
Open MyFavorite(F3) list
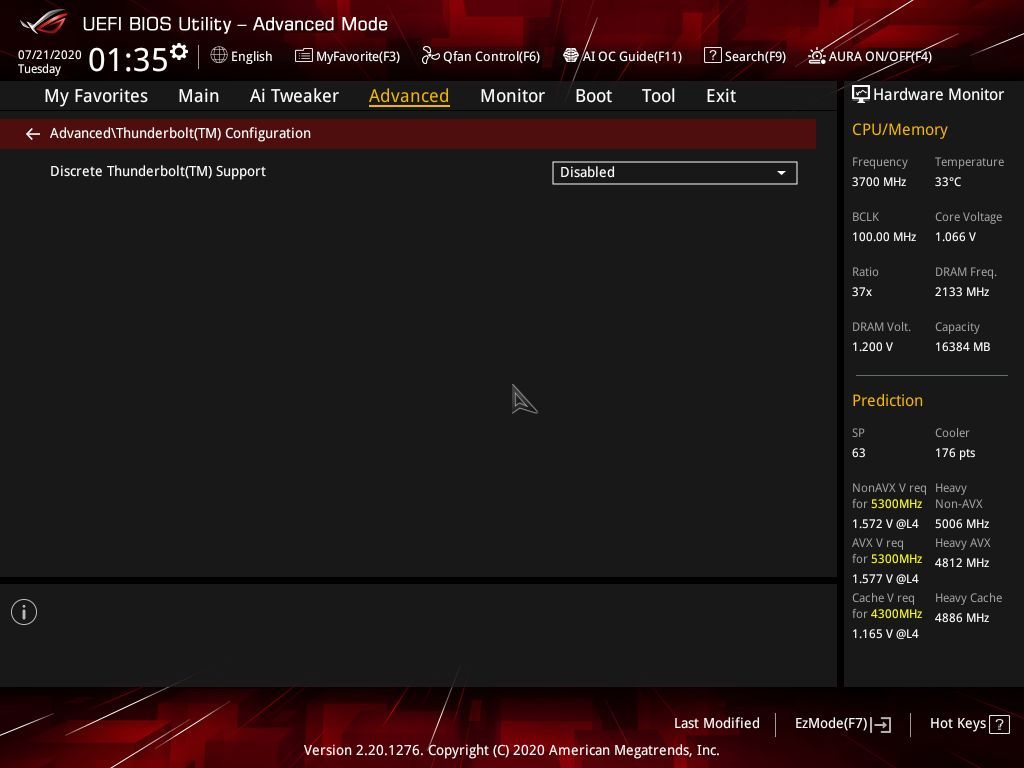point(347,56)
